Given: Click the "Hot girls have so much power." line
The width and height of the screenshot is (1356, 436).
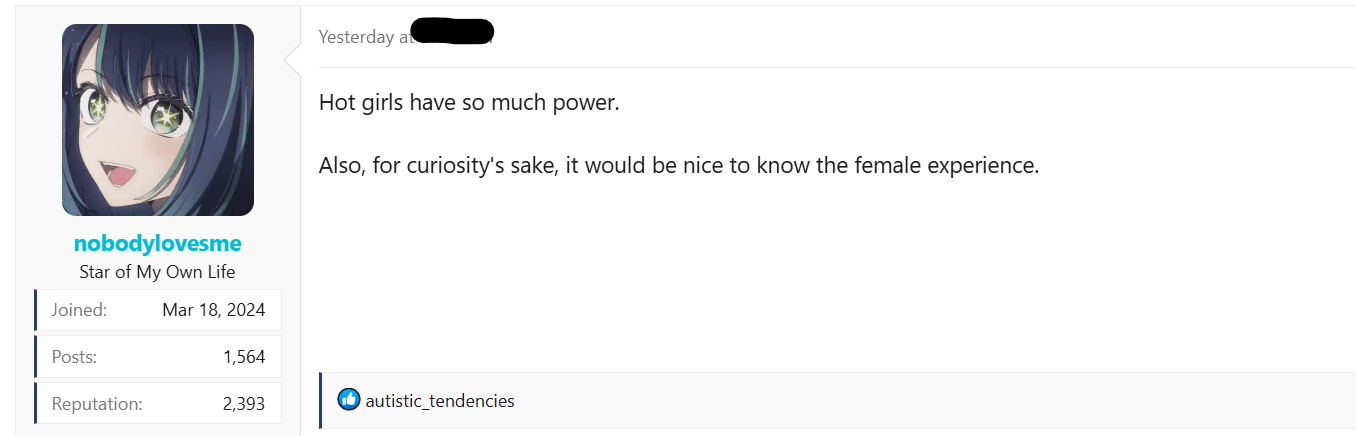Looking at the screenshot, I should coord(469,103).
